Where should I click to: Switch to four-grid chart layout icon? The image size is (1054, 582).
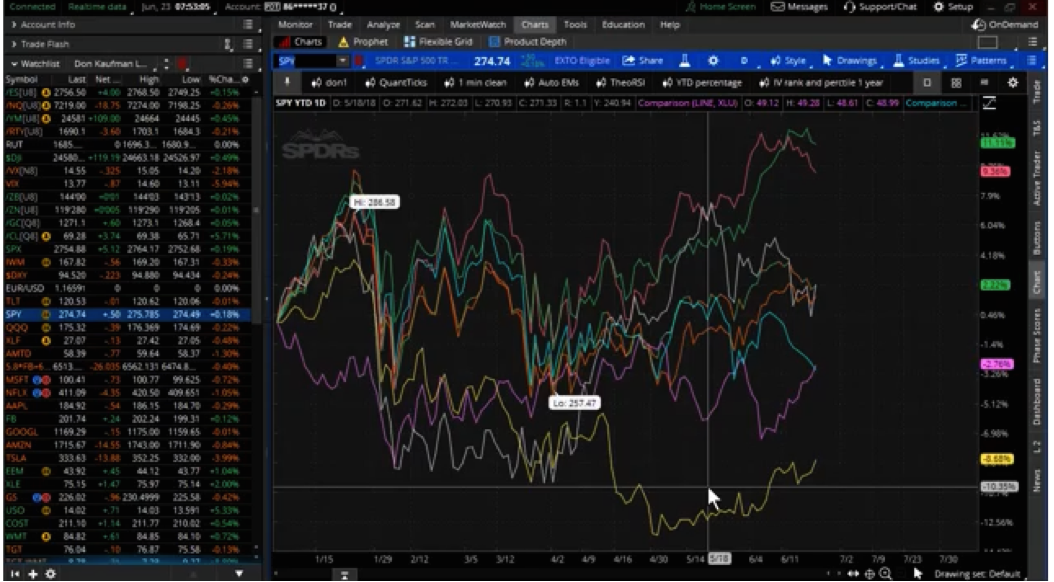[955, 82]
